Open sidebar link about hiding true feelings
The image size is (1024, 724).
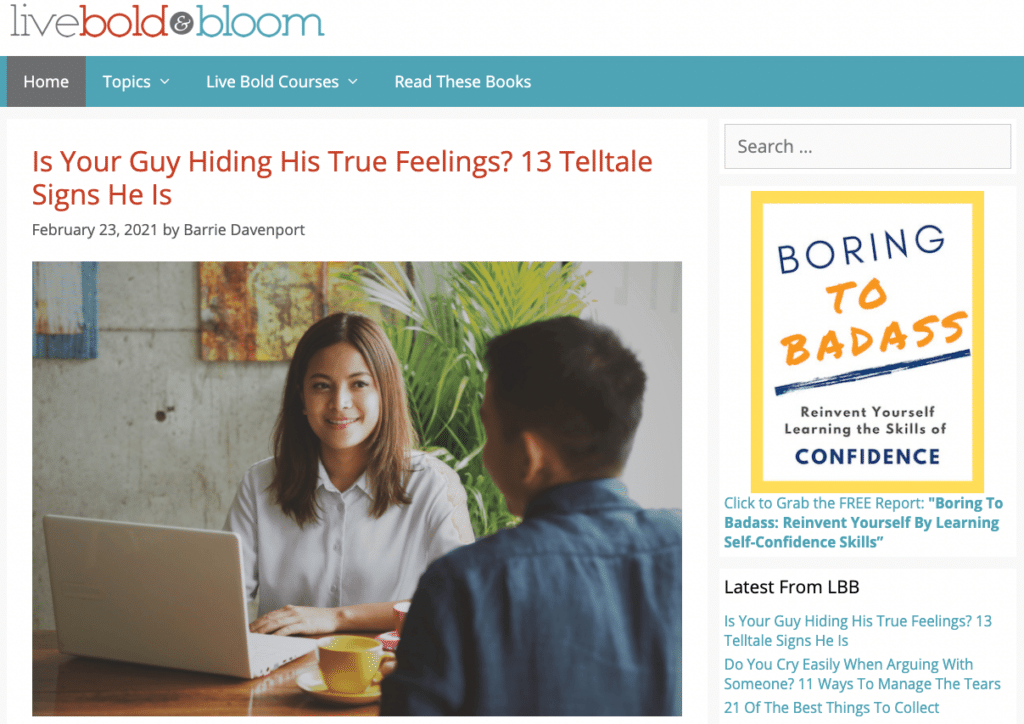tap(857, 630)
